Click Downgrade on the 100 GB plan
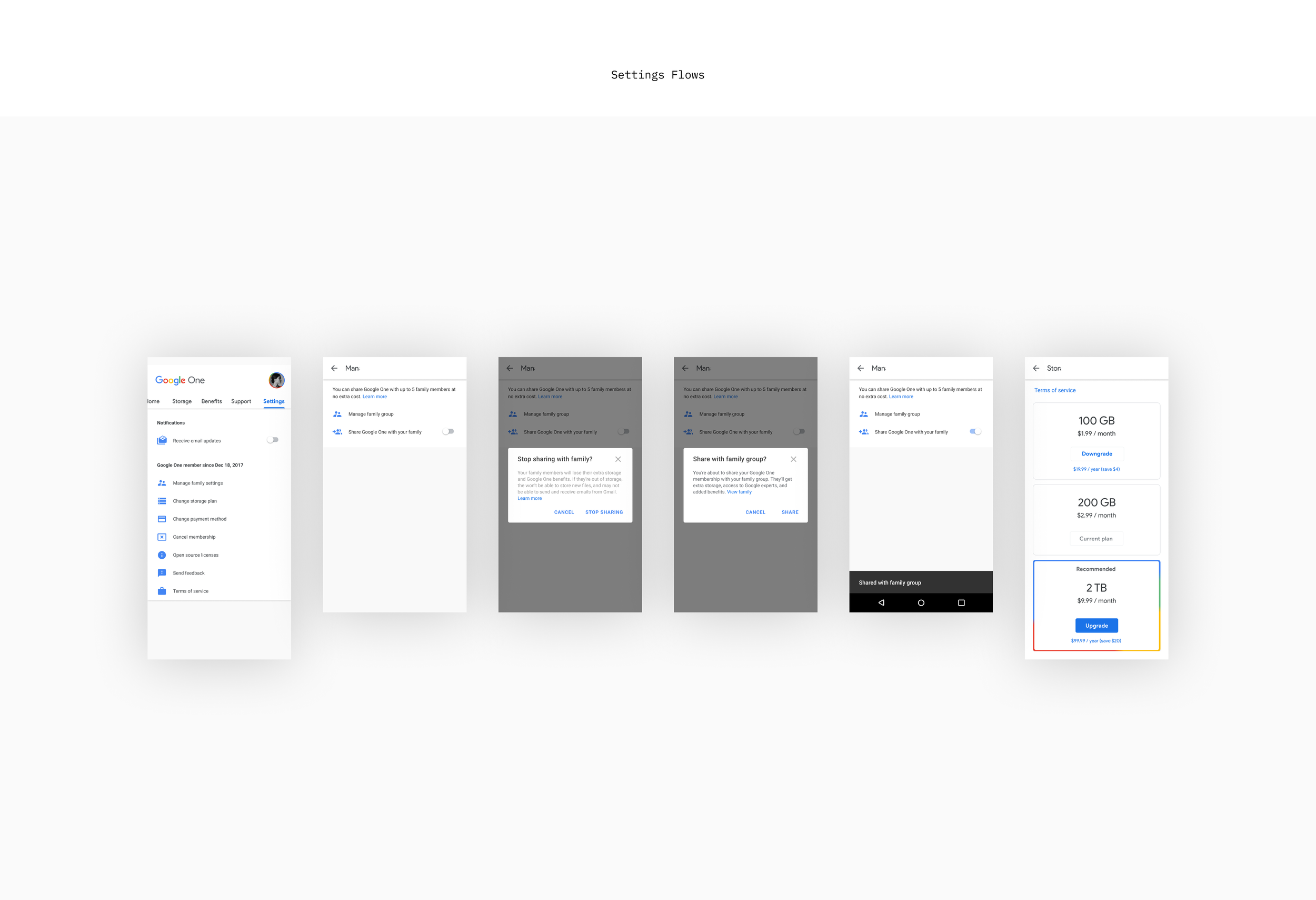1316x900 pixels. pos(1096,453)
